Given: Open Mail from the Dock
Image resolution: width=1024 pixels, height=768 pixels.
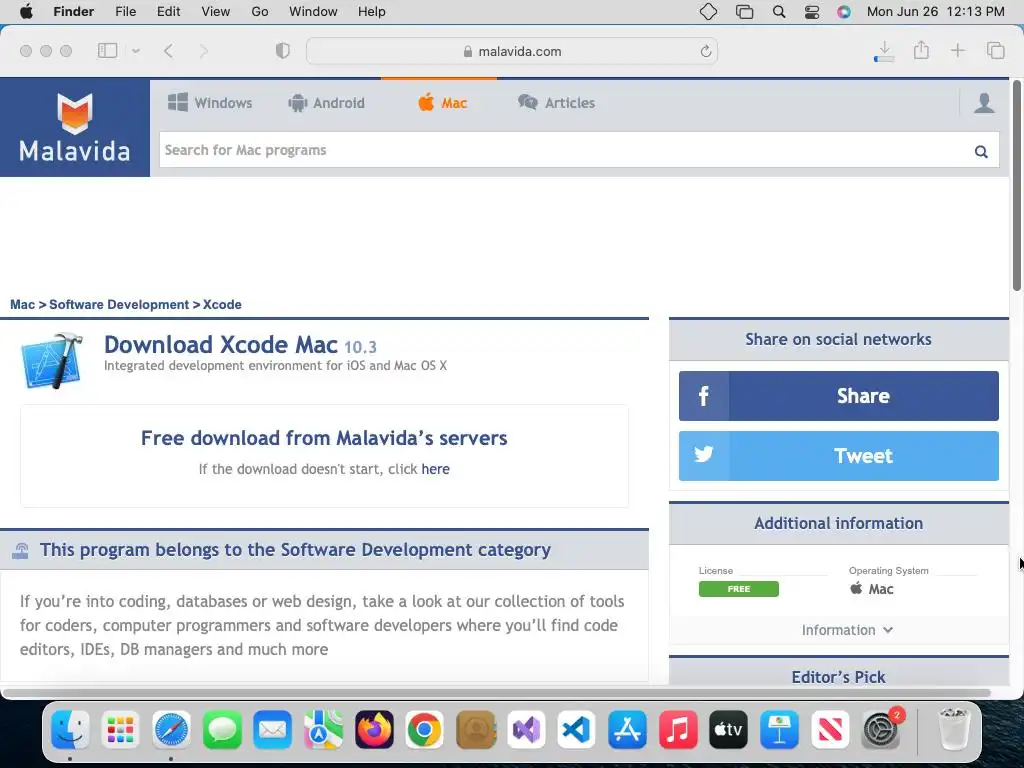Looking at the screenshot, I should [x=272, y=729].
